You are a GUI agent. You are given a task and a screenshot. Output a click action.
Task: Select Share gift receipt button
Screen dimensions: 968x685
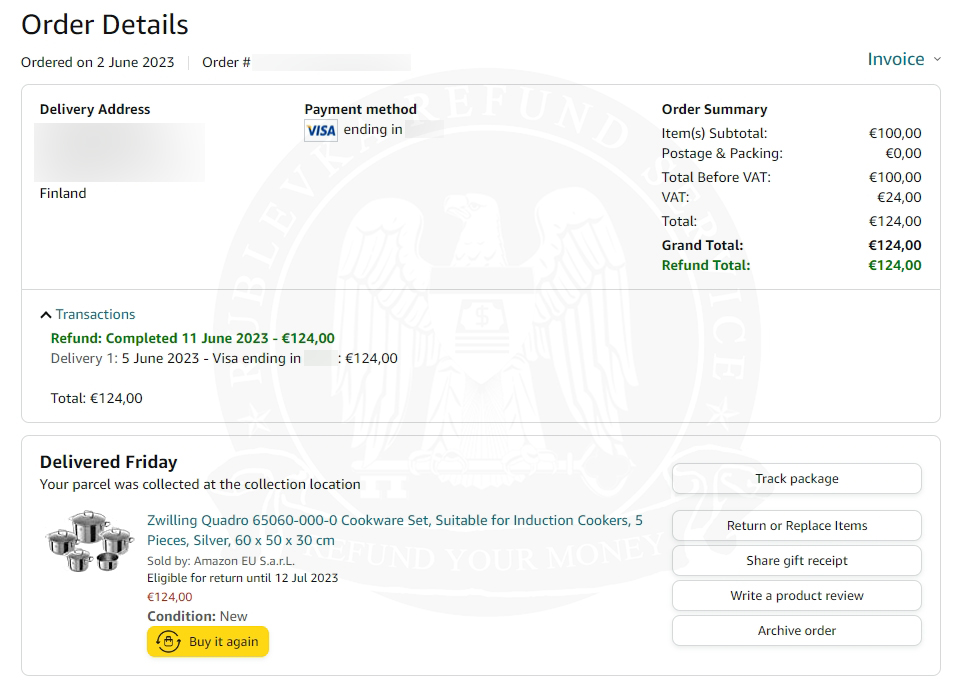coord(796,560)
